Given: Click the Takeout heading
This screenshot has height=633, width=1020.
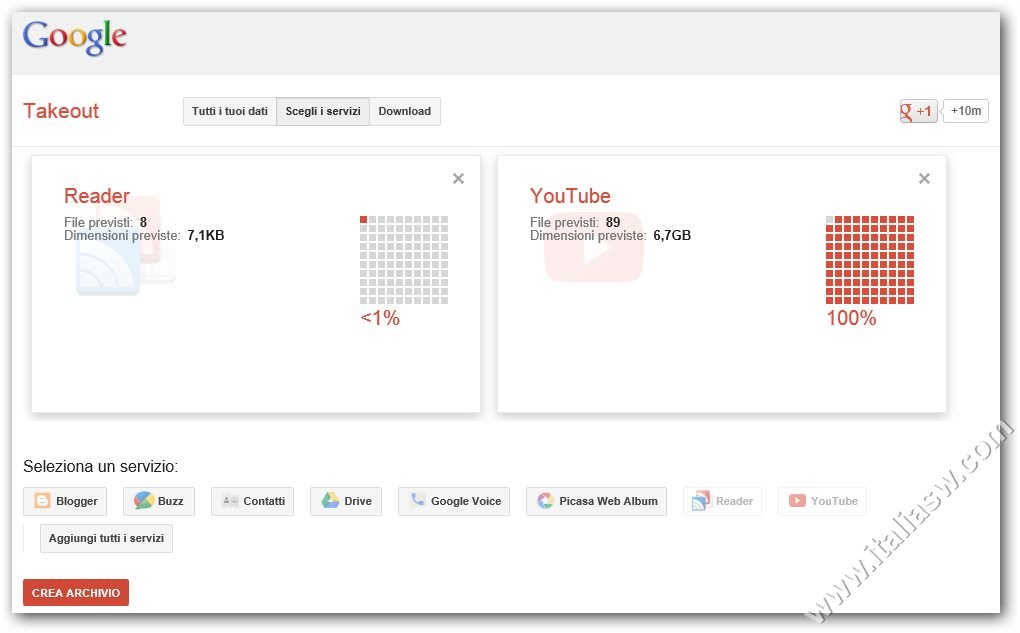Looking at the screenshot, I should (x=61, y=111).
